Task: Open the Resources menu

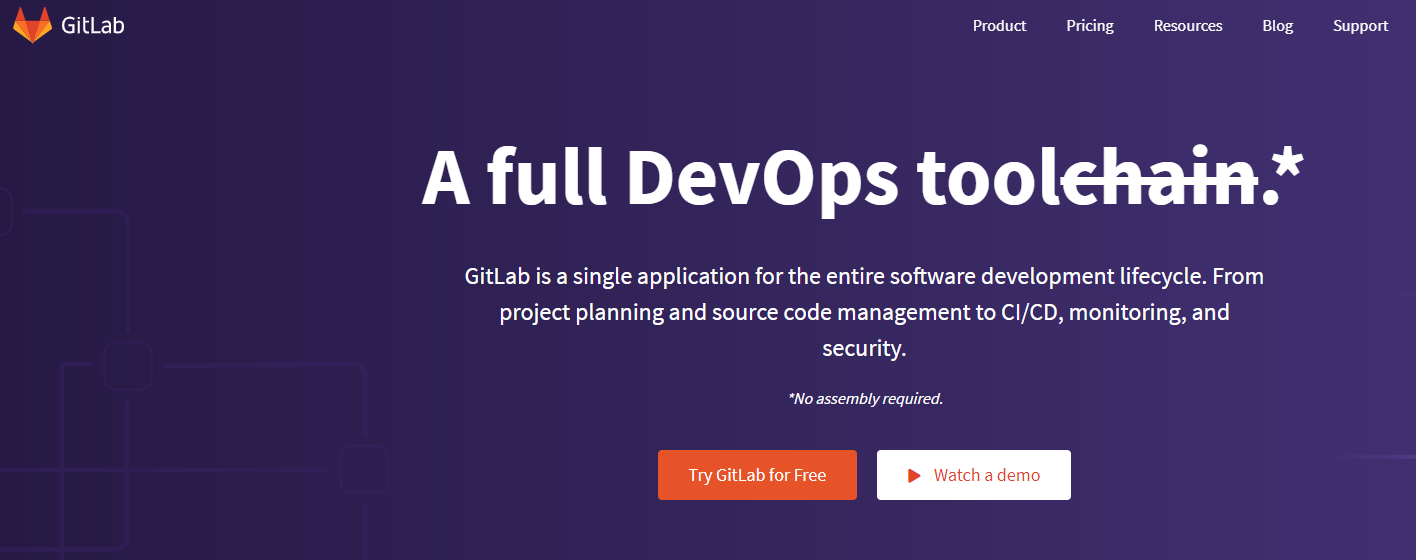Action: coord(1188,26)
